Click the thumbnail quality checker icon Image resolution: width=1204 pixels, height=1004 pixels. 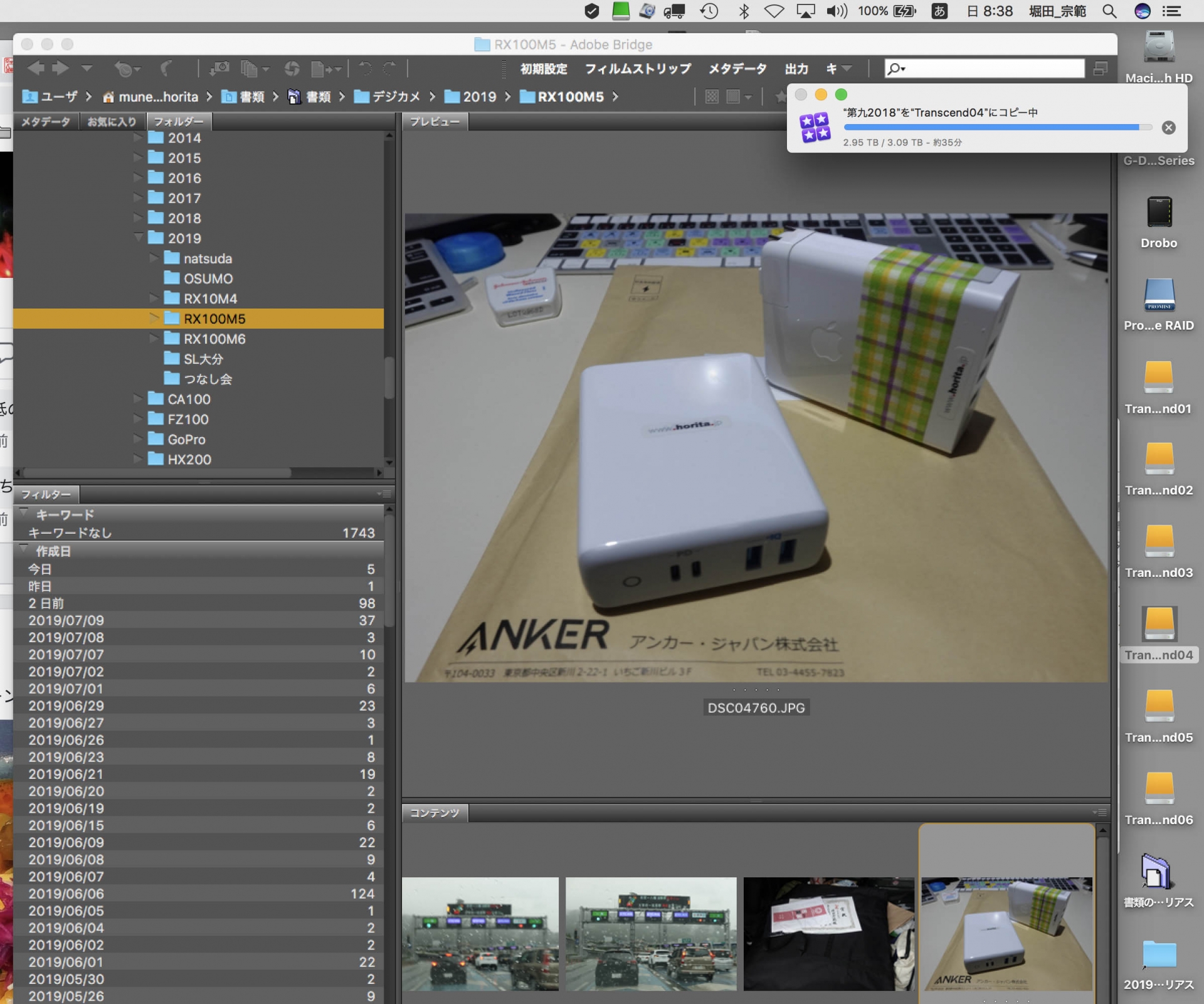[712, 97]
